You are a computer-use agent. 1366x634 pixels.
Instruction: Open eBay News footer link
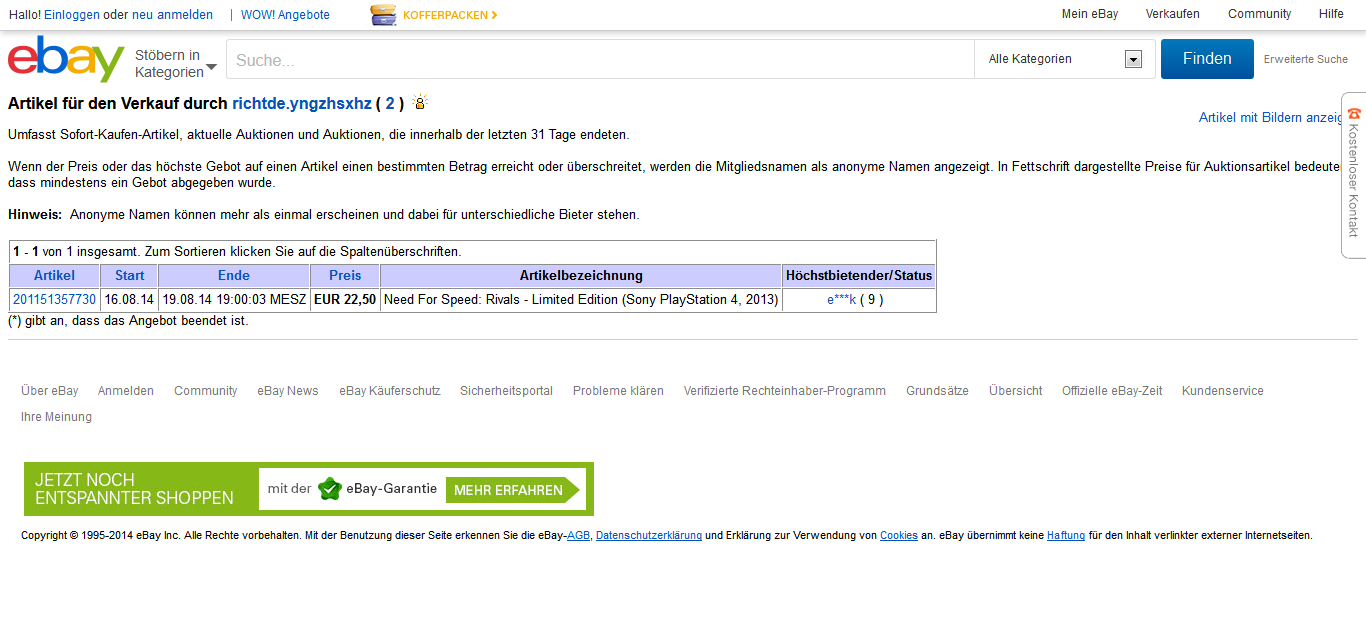(x=288, y=391)
